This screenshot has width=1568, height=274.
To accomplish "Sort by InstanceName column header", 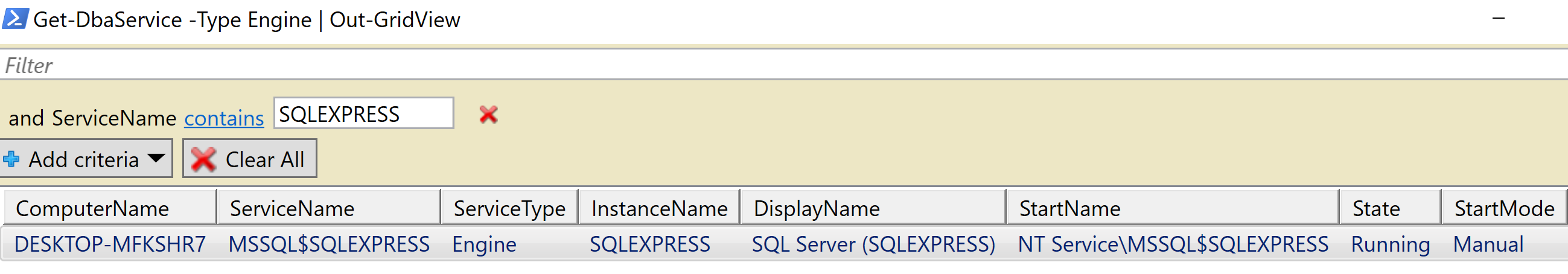I will click(659, 209).
